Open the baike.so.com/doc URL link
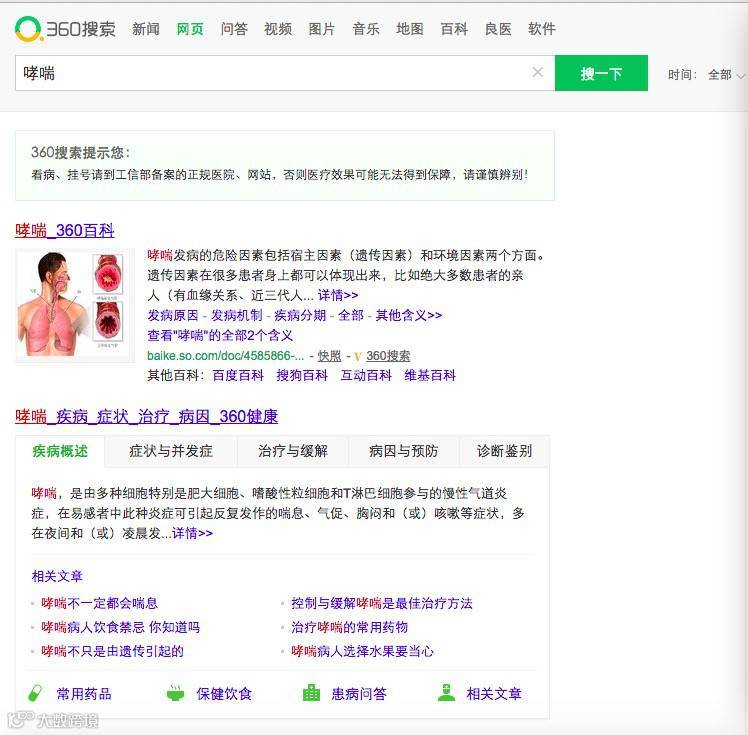 [225, 356]
